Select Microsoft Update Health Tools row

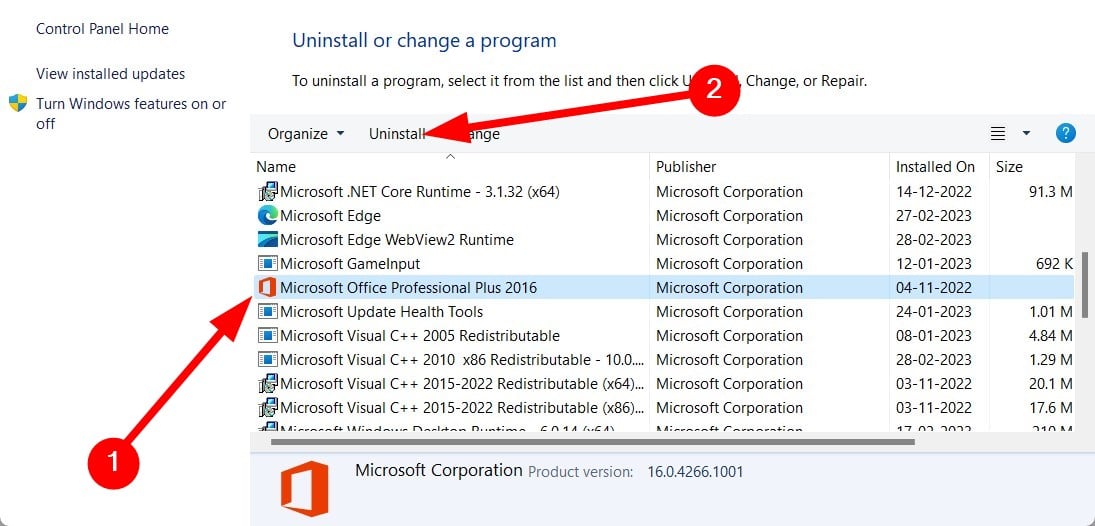(662, 312)
